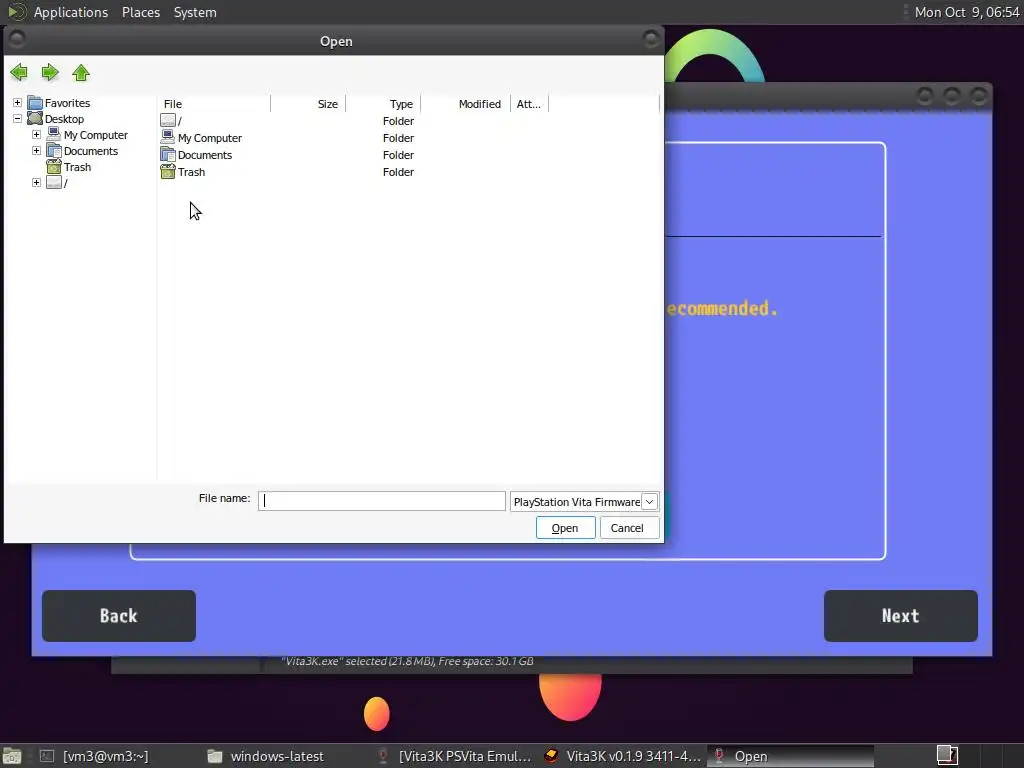Select Favorites folder icon in tree
This screenshot has width=1024, height=768.
coord(35,103)
